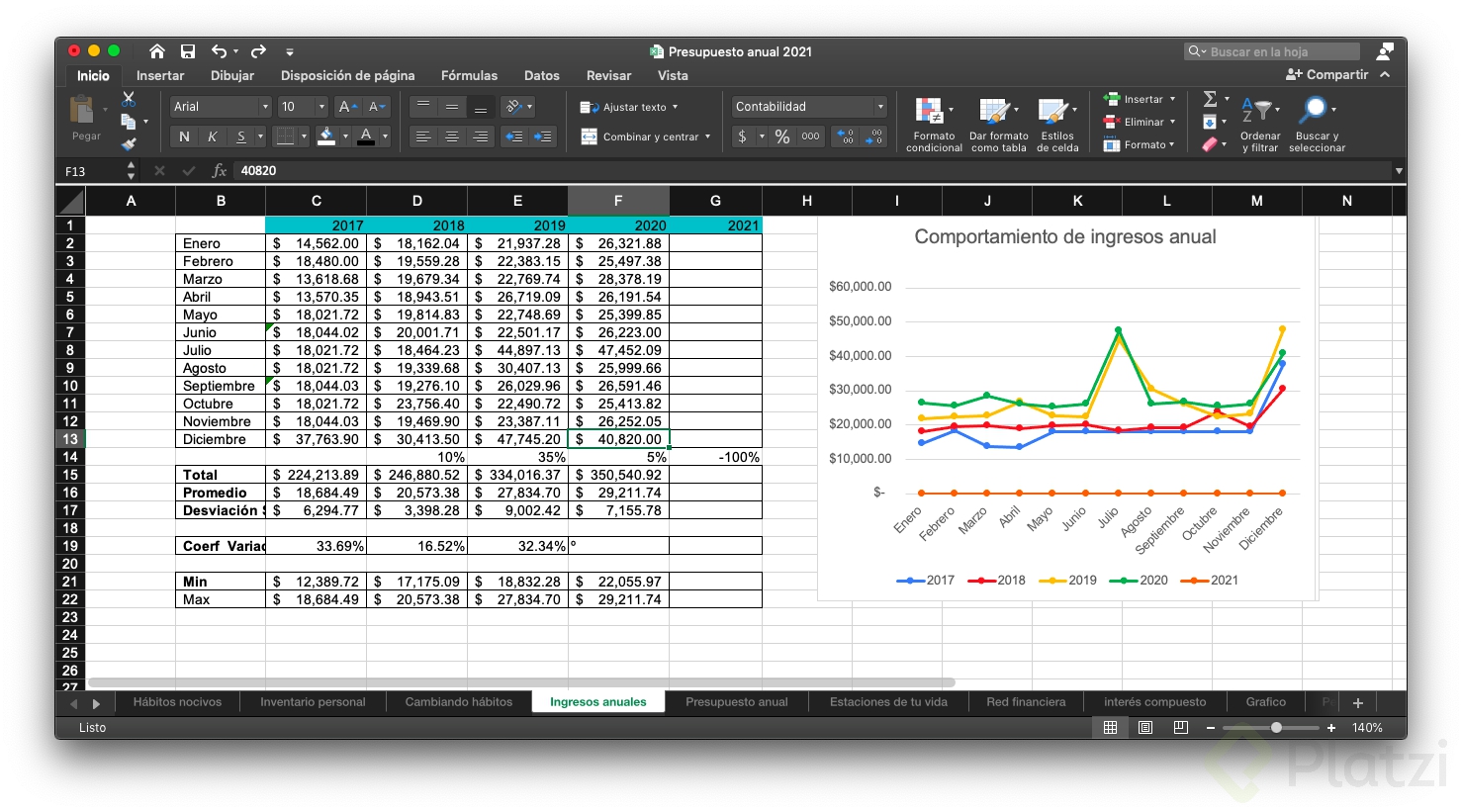1462x812 pixels.
Task: Apply thousands separator 000 style
Action: [811, 136]
